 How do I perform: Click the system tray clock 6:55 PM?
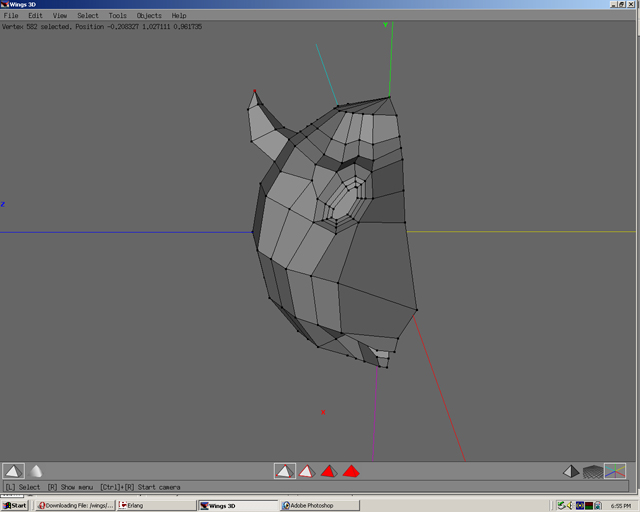click(x=621, y=506)
